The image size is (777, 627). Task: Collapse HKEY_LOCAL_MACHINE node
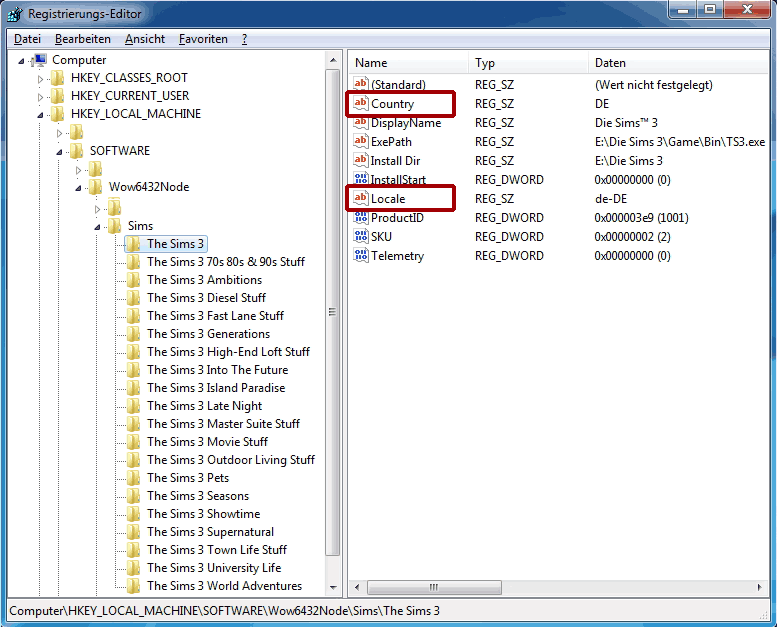pyautogui.click(x=40, y=115)
